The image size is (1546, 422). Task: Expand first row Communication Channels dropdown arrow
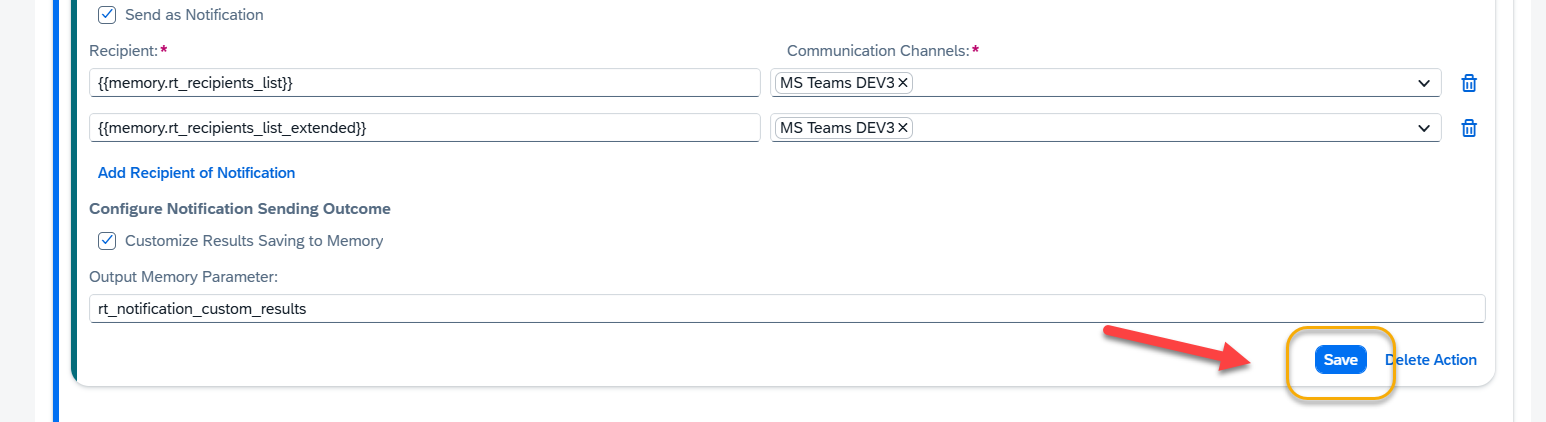(x=1424, y=83)
